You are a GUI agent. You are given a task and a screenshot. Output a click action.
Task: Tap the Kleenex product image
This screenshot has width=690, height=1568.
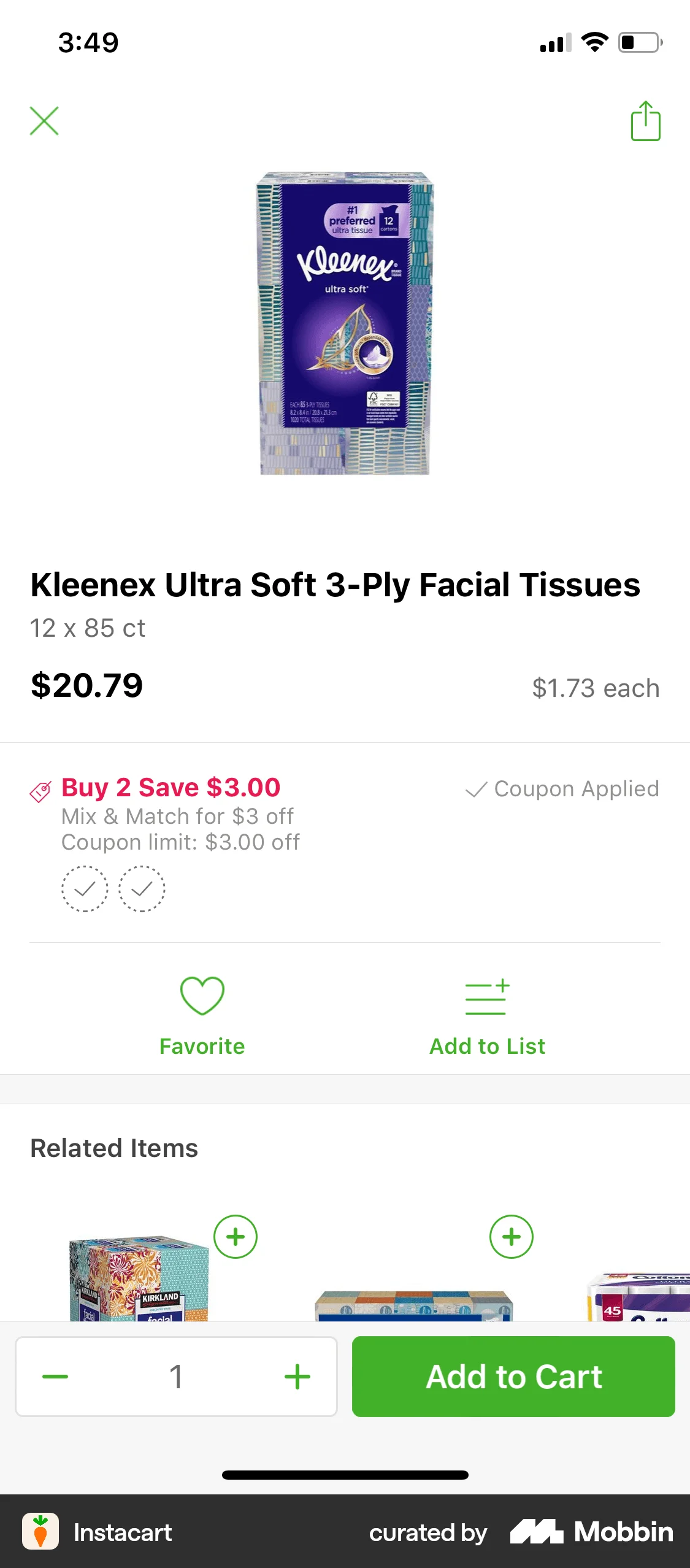345,323
